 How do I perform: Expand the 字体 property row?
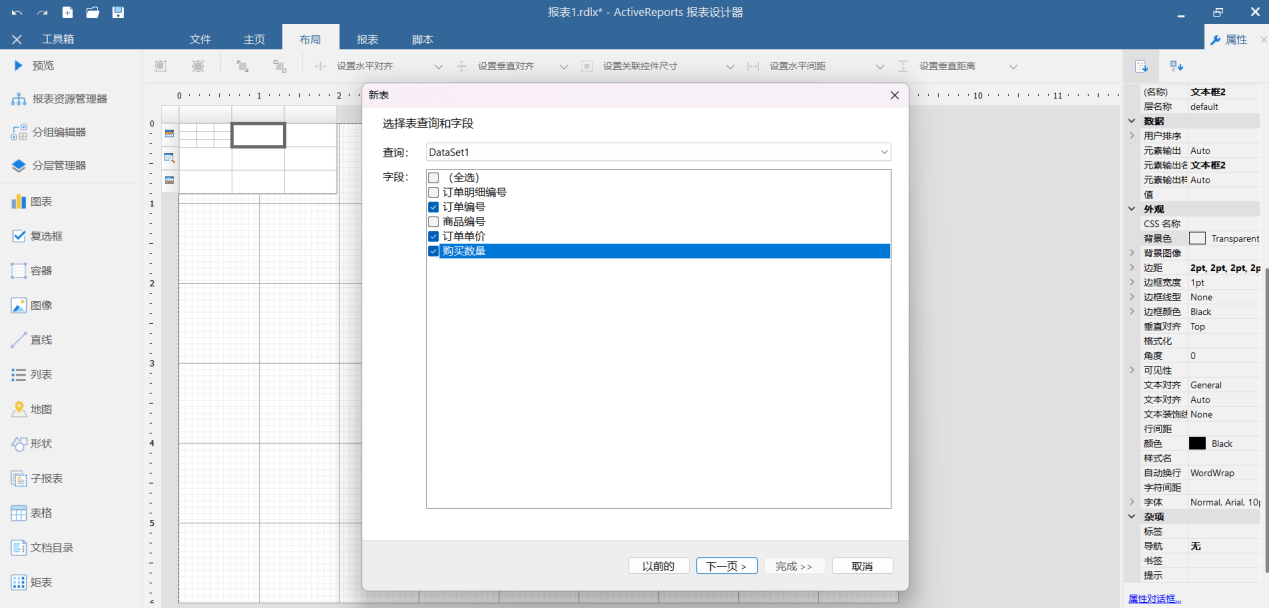click(x=1132, y=502)
